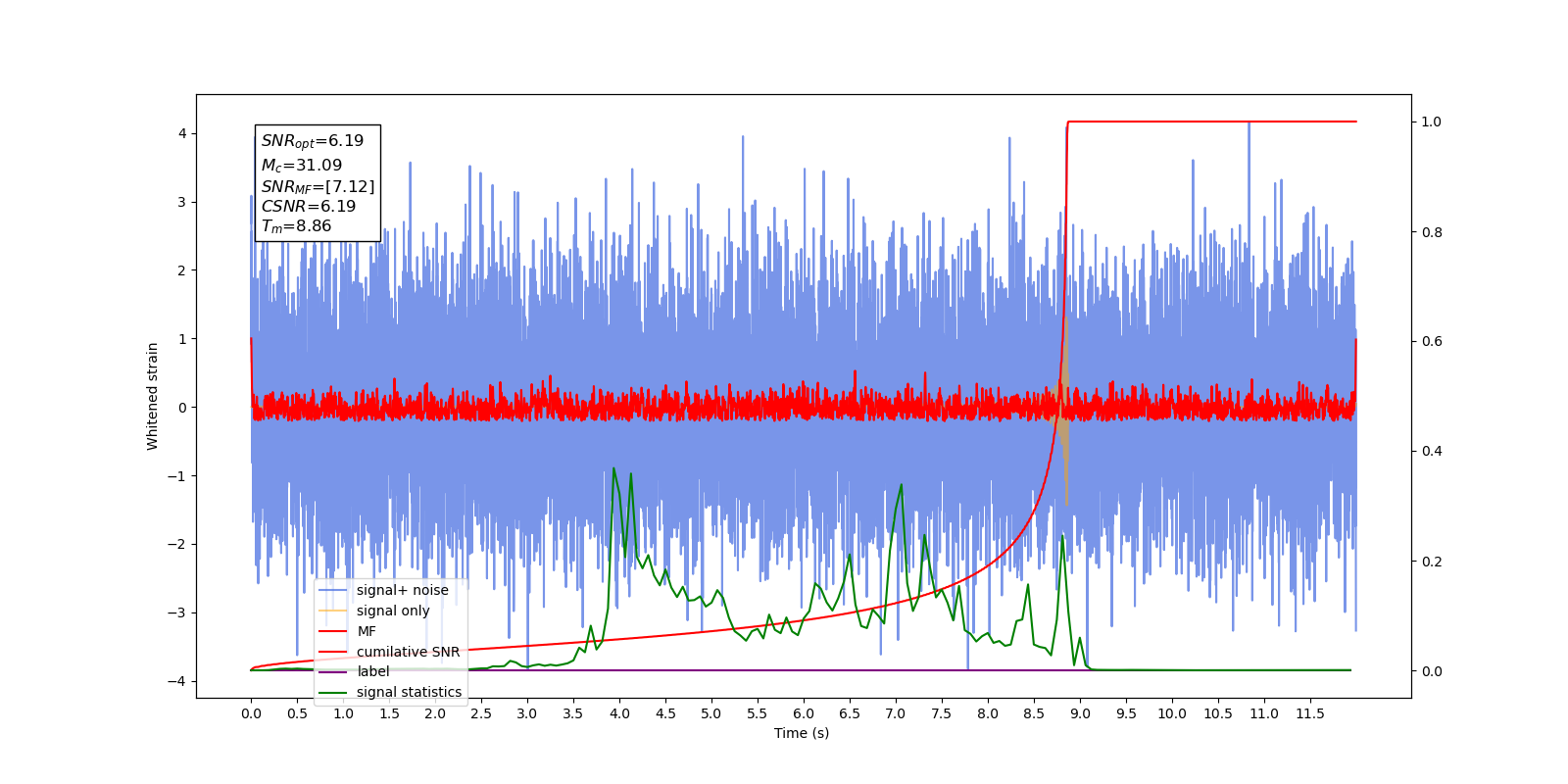Click the SNRMF=[7.12] annotation
Viewport: 1568px width, 784px height.
318,186
